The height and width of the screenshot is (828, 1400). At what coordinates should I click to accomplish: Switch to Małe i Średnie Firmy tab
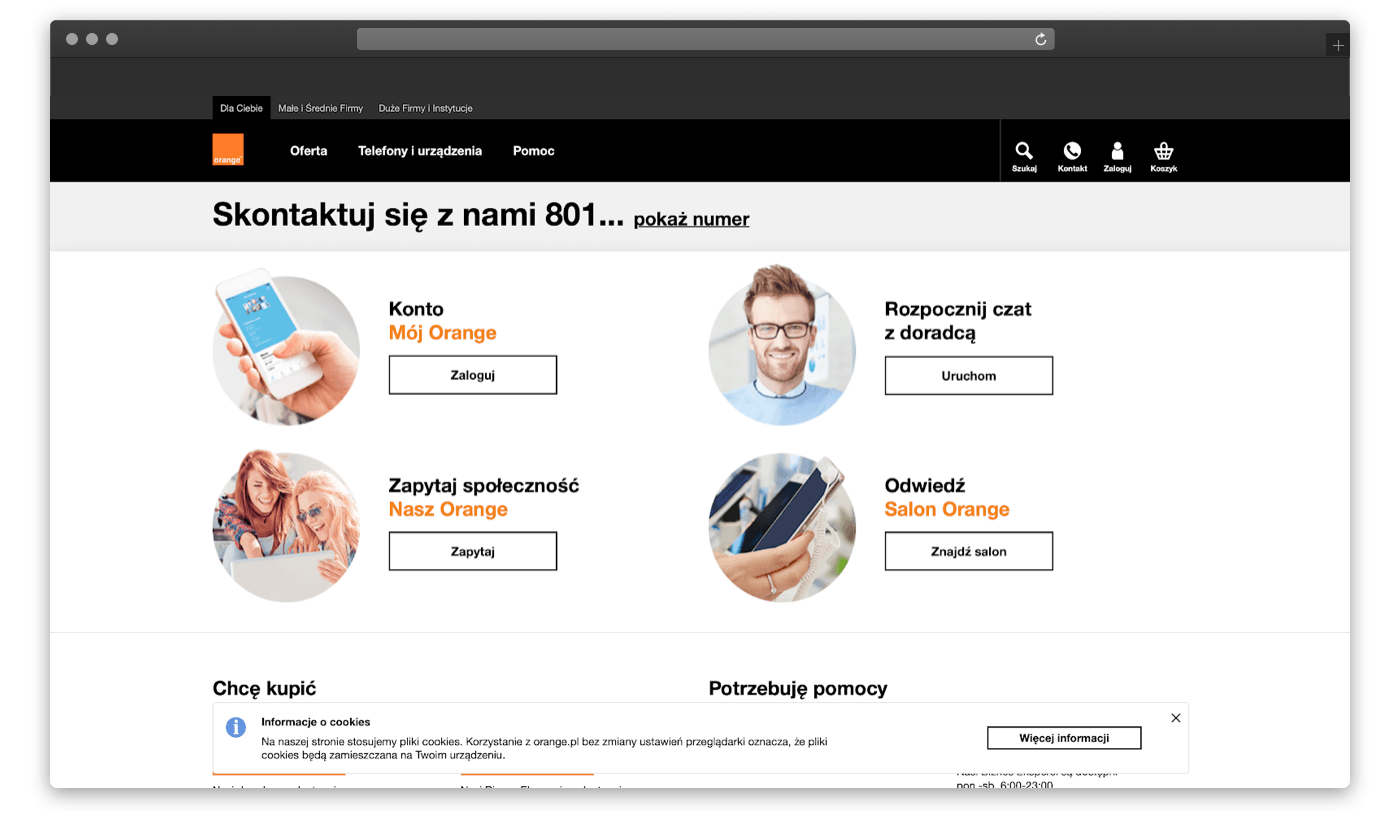click(x=321, y=108)
